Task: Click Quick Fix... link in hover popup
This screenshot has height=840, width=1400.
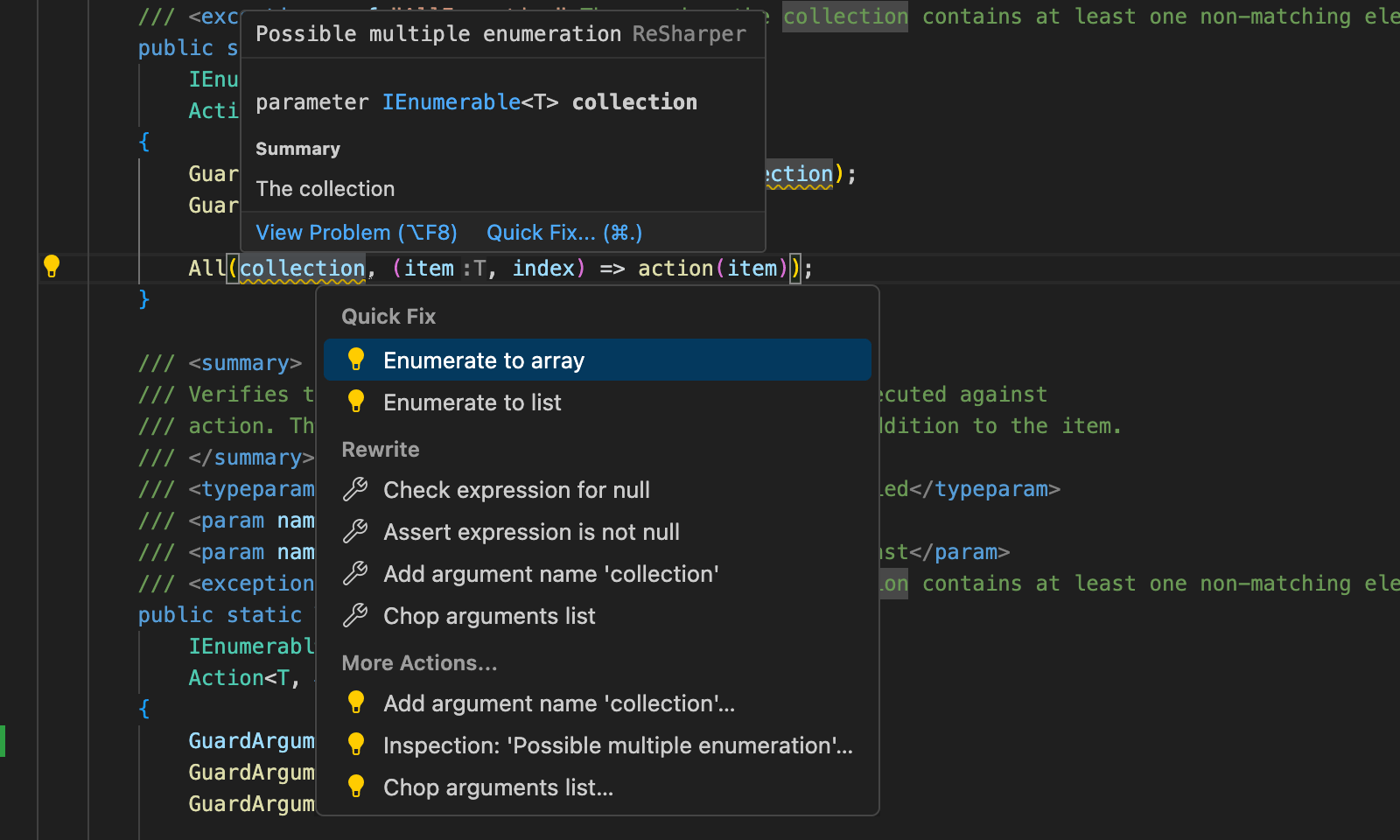Action: click(564, 233)
